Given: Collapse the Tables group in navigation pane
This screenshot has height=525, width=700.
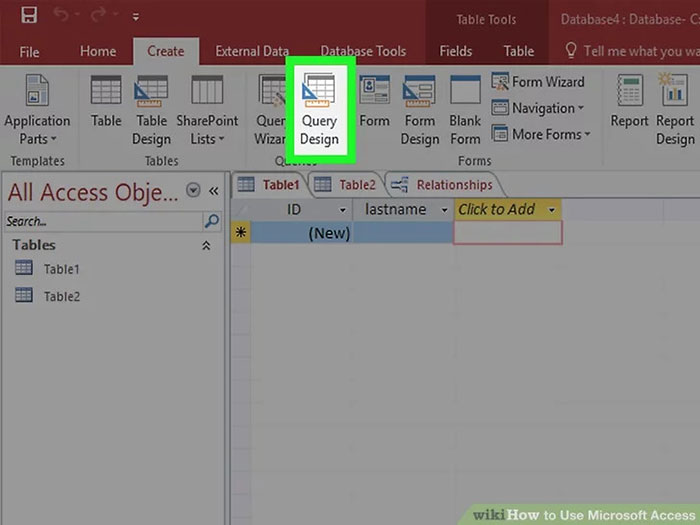Looking at the screenshot, I should [207, 245].
